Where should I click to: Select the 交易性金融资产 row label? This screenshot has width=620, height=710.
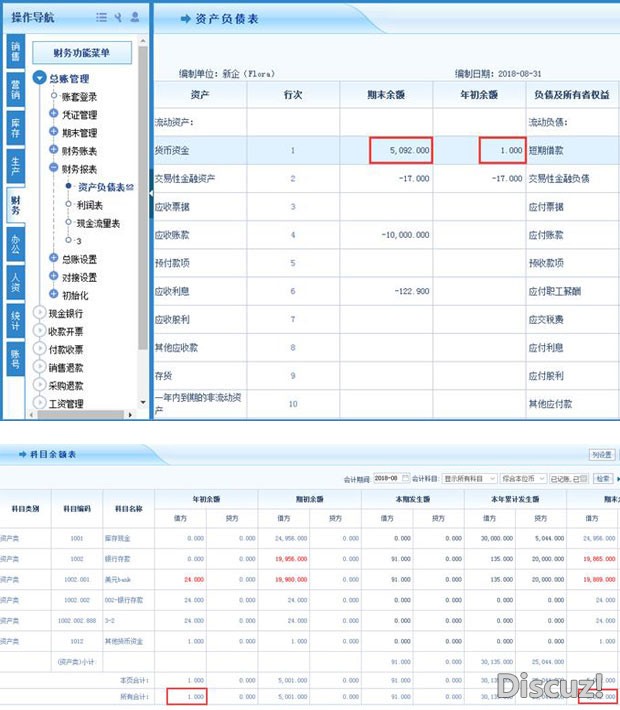click(x=185, y=178)
